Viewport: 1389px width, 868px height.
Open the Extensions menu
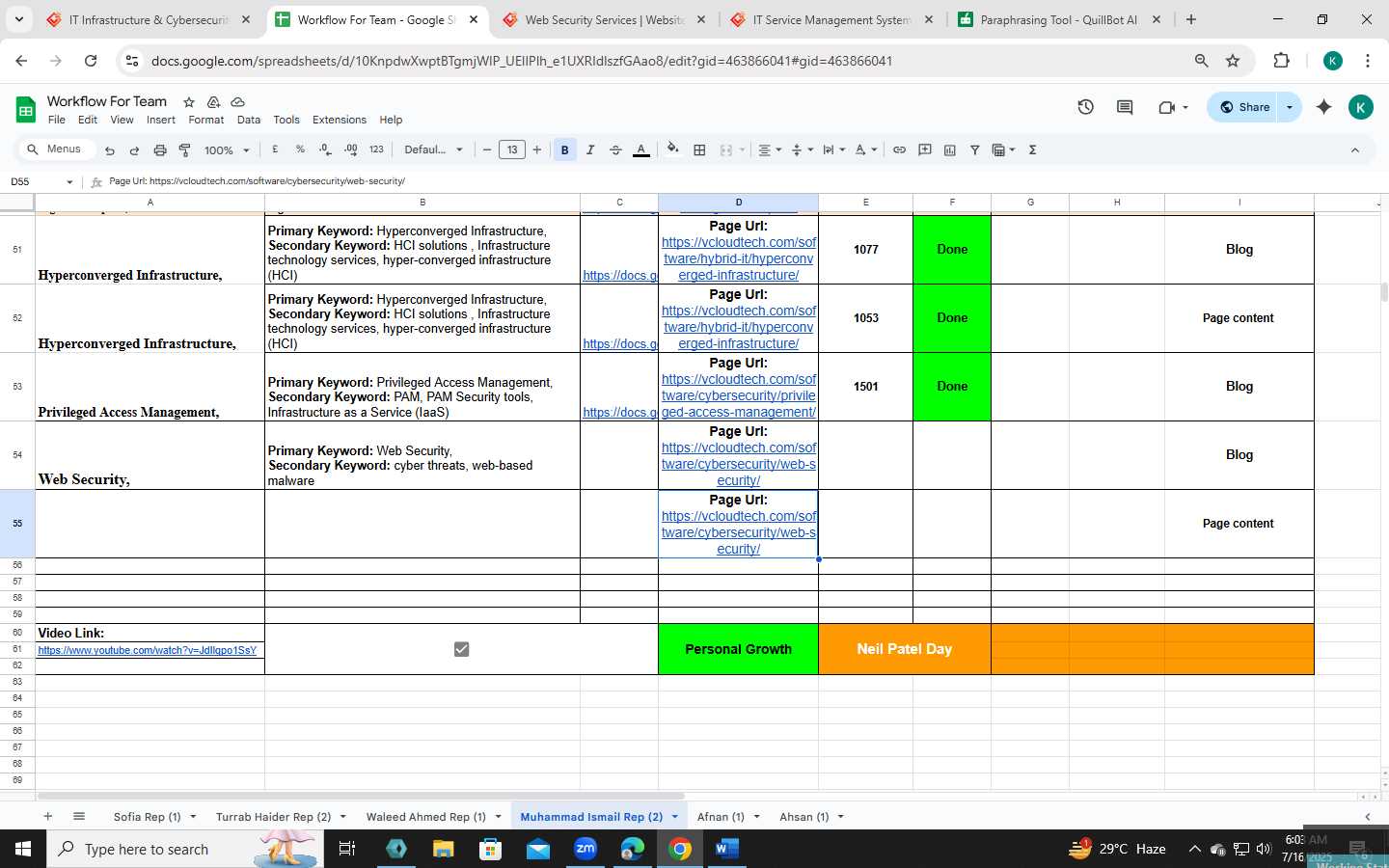[x=340, y=120]
